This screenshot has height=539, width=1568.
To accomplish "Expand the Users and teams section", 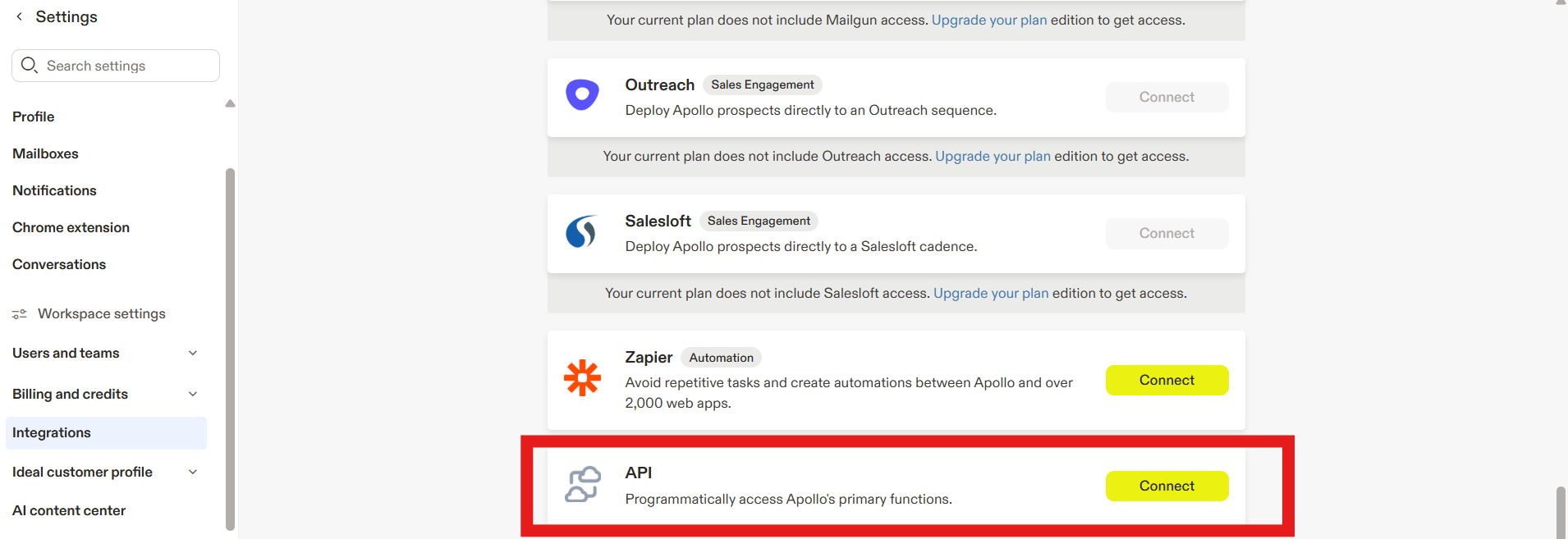I will pyautogui.click(x=193, y=354).
